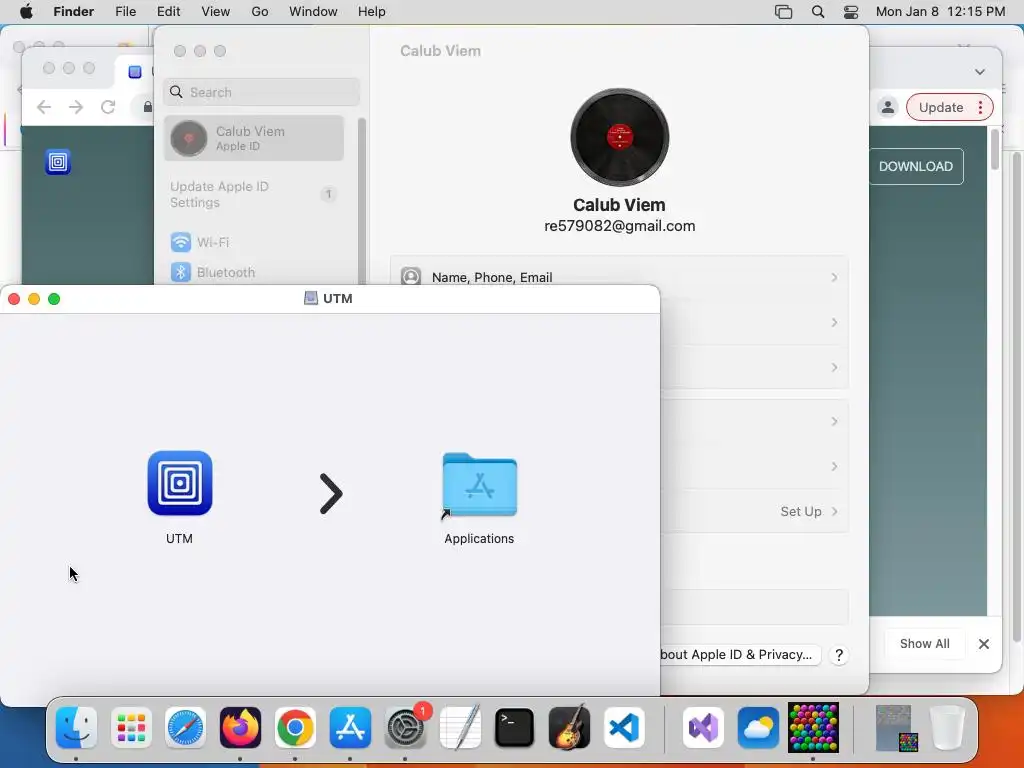Open Spotlight search in menu bar
This screenshot has width=1024, height=768.
click(x=818, y=12)
